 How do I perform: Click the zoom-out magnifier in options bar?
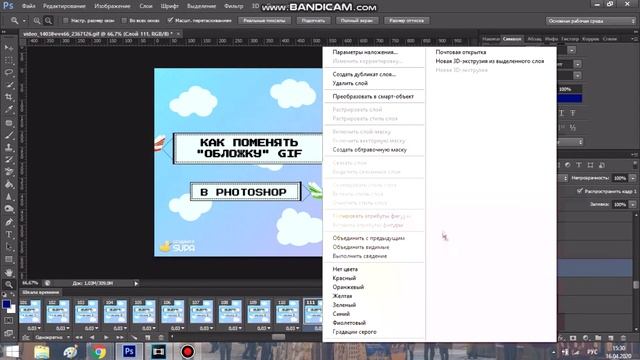click(48, 20)
